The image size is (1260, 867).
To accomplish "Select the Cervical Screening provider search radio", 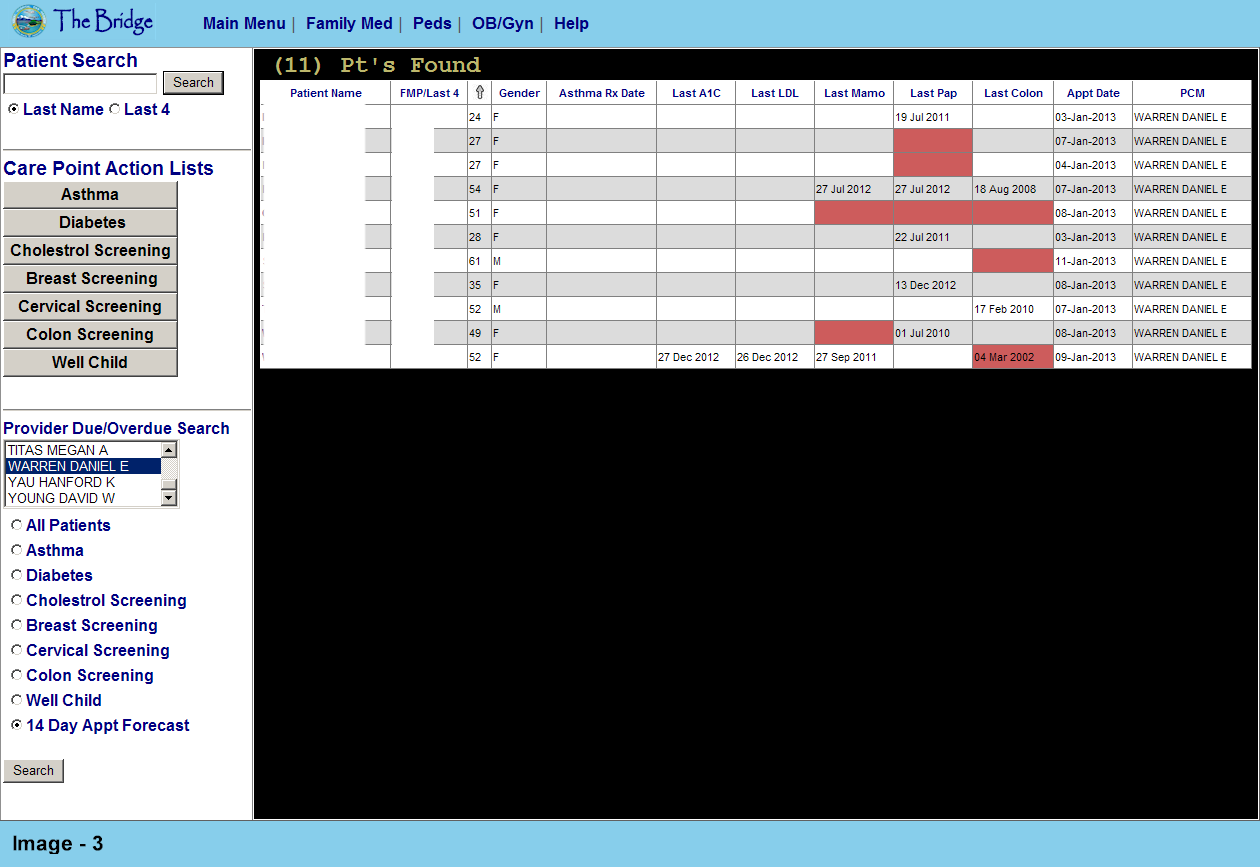I will pos(16,650).
